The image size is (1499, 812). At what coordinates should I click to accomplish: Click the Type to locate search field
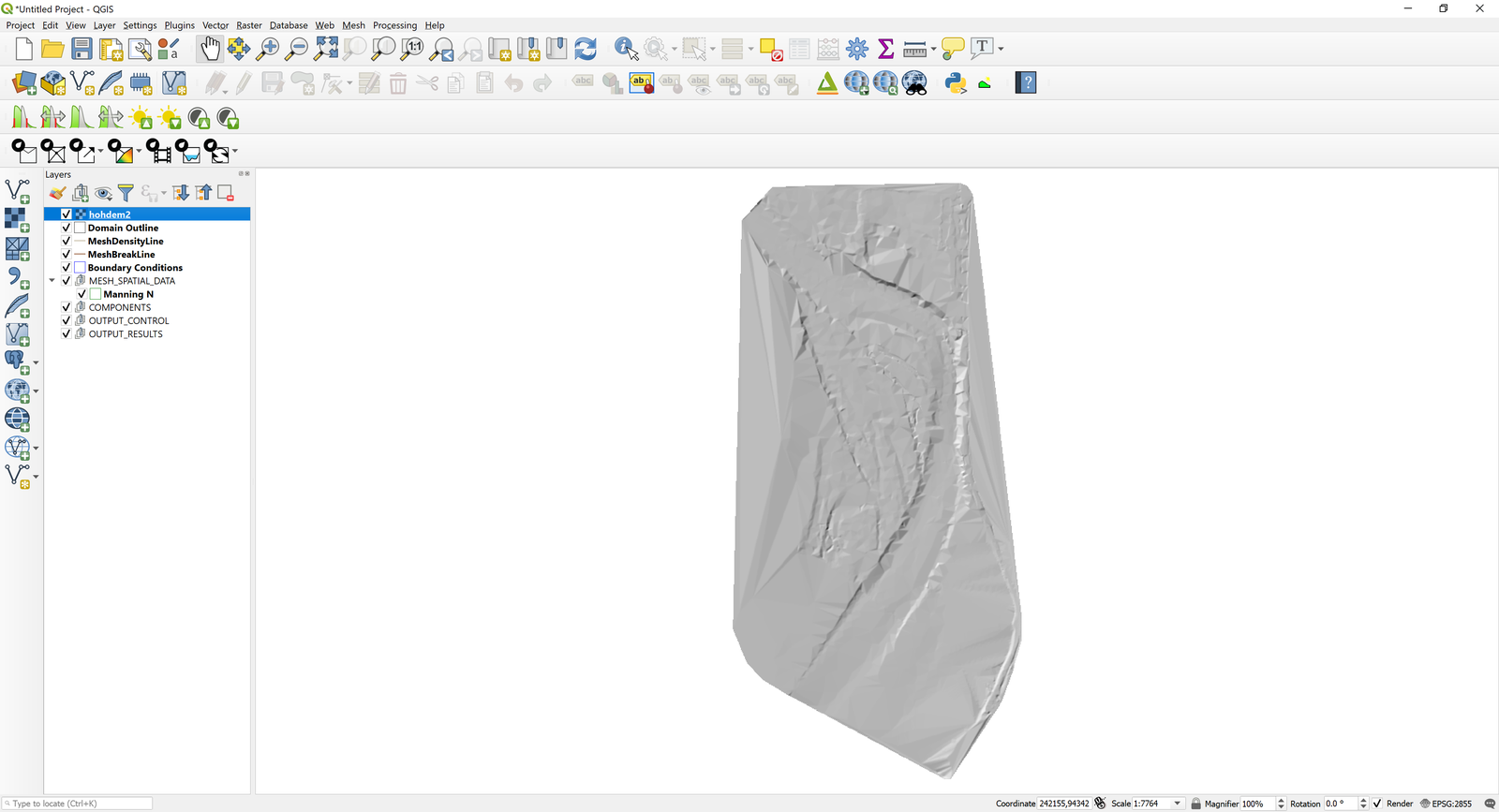[x=79, y=804]
